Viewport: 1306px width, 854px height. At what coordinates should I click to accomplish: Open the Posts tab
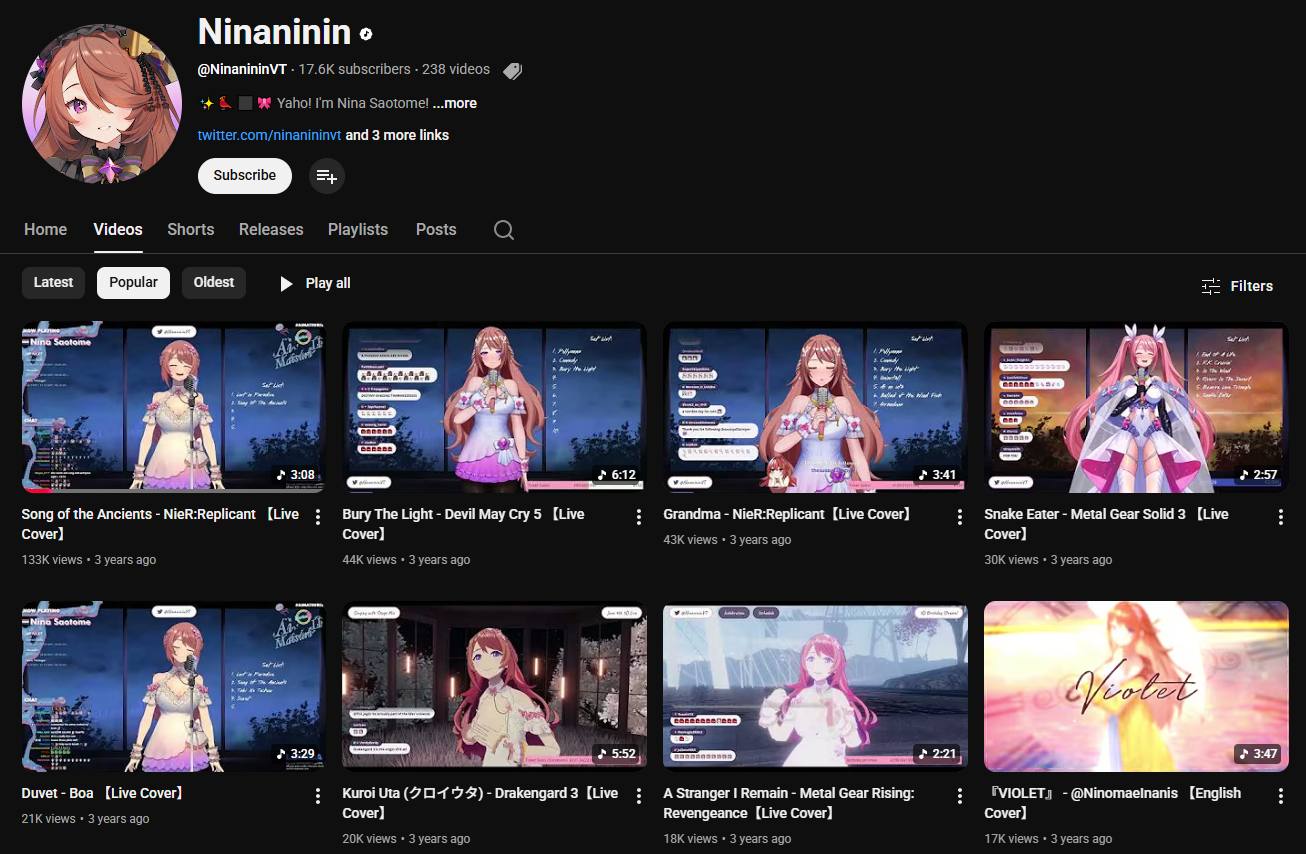[436, 230]
